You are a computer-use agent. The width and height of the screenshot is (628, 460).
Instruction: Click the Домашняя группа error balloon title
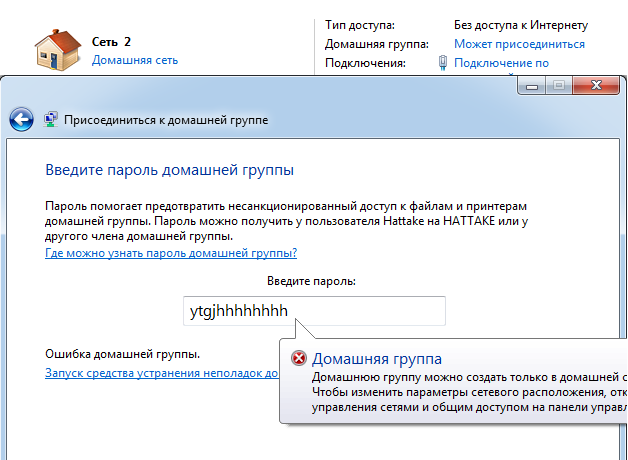(377, 359)
